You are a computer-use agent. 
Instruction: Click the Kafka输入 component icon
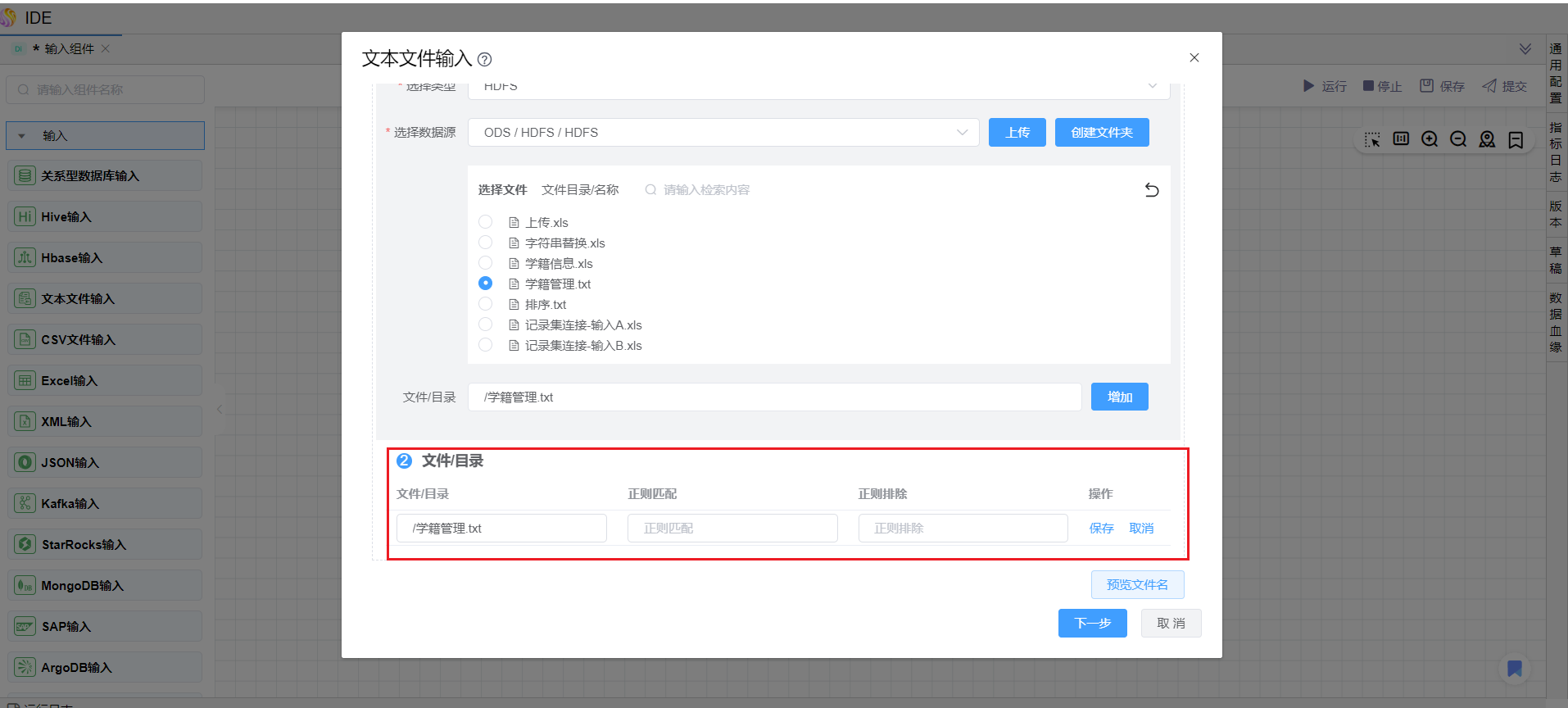(25, 503)
